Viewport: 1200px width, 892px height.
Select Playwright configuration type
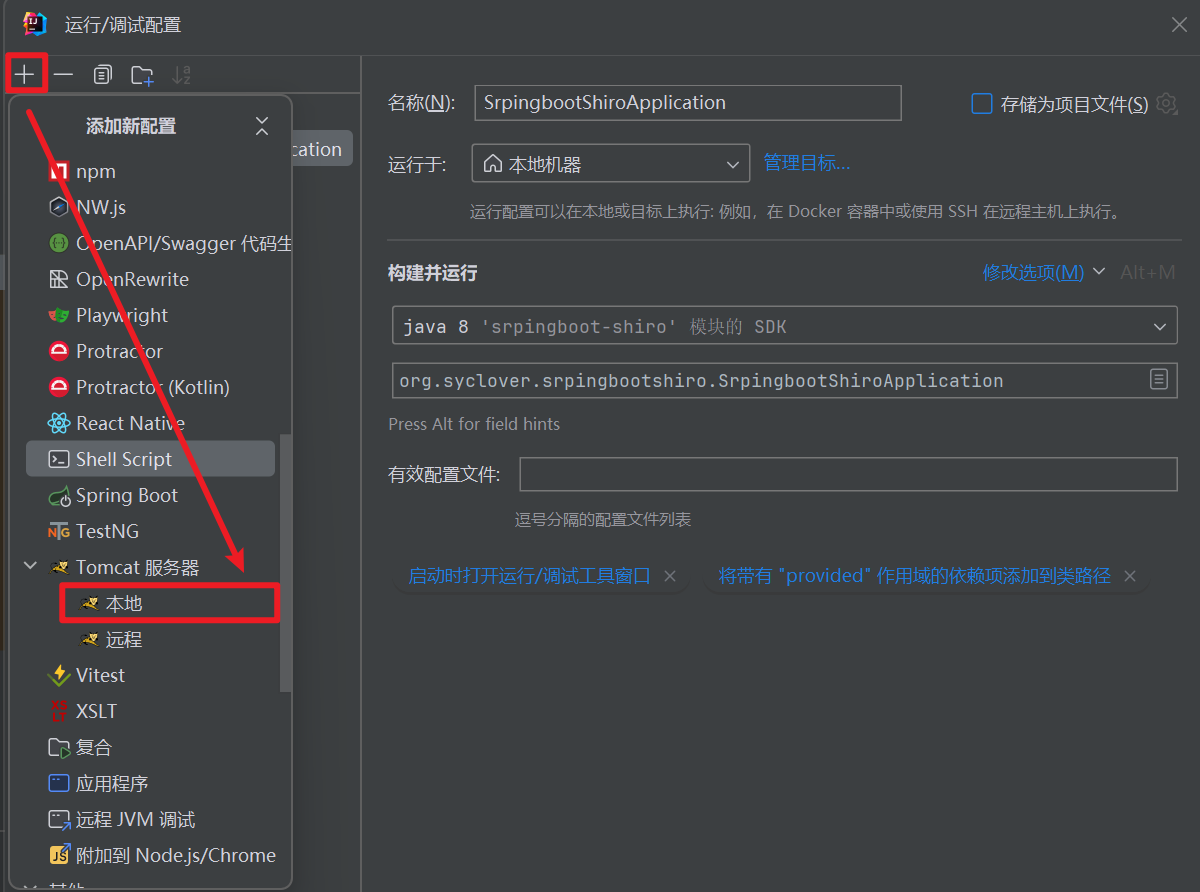(x=150, y=315)
